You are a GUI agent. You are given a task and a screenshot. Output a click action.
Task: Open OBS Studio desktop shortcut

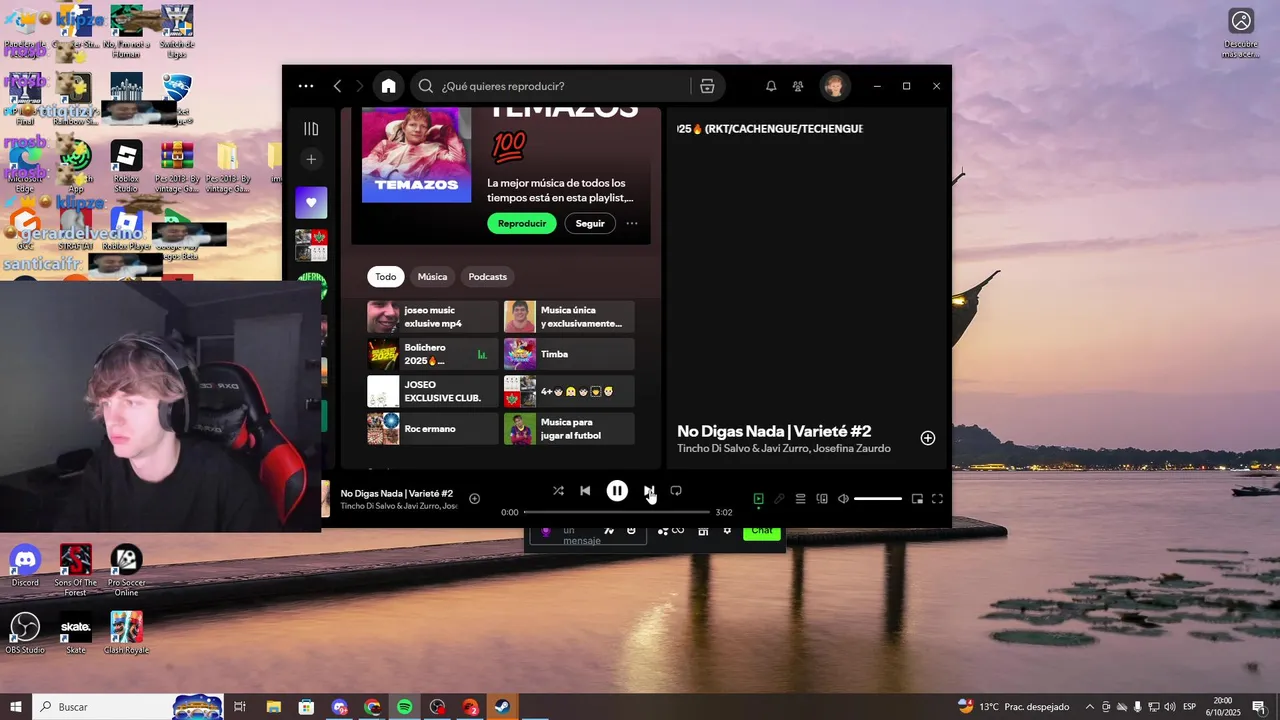[25, 633]
